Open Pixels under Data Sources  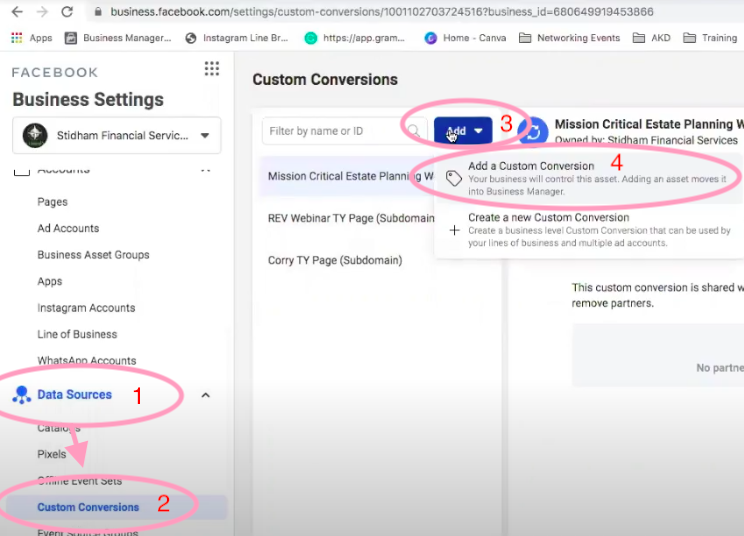(x=52, y=454)
